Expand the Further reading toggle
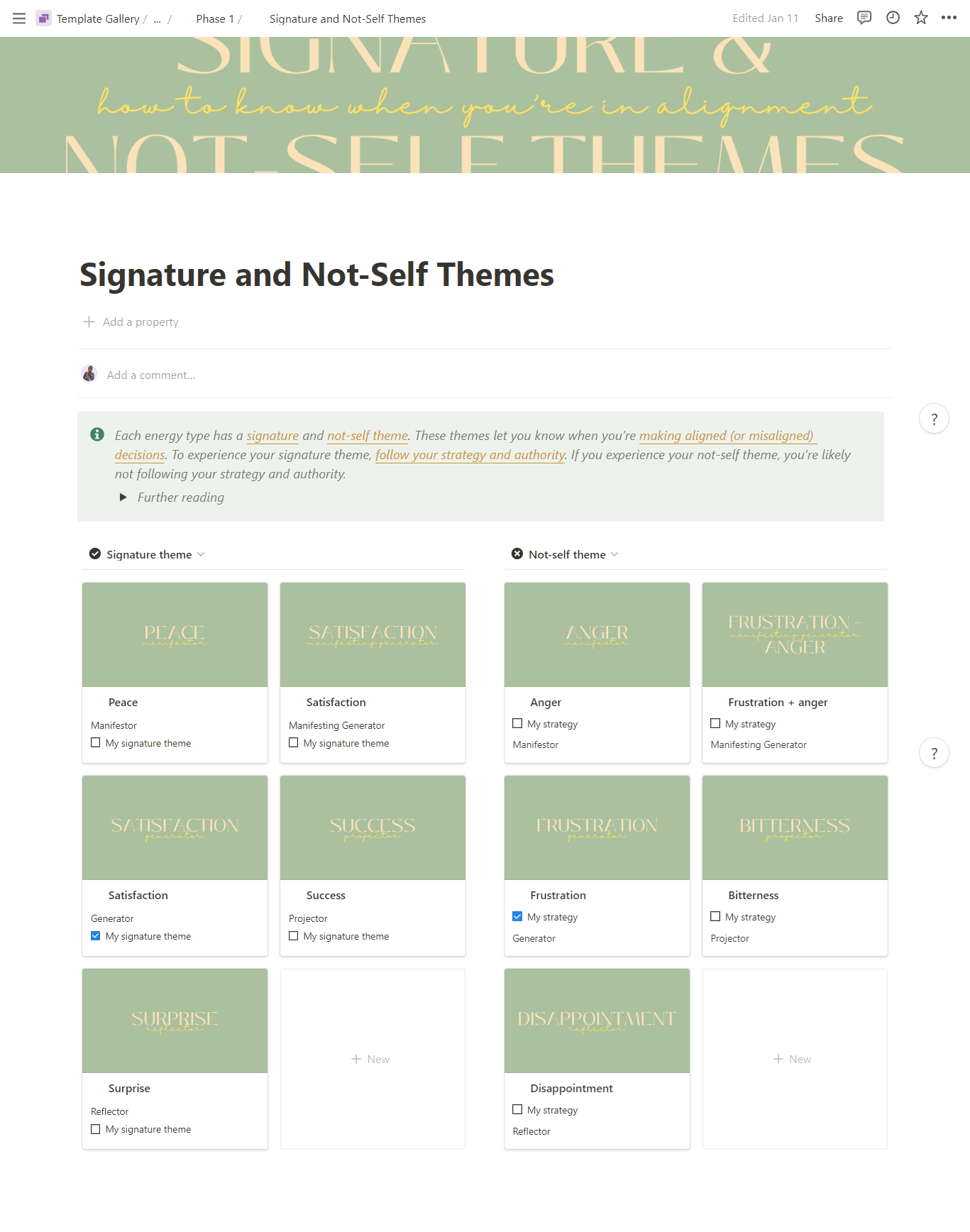The image size is (970, 1232). coord(123,497)
